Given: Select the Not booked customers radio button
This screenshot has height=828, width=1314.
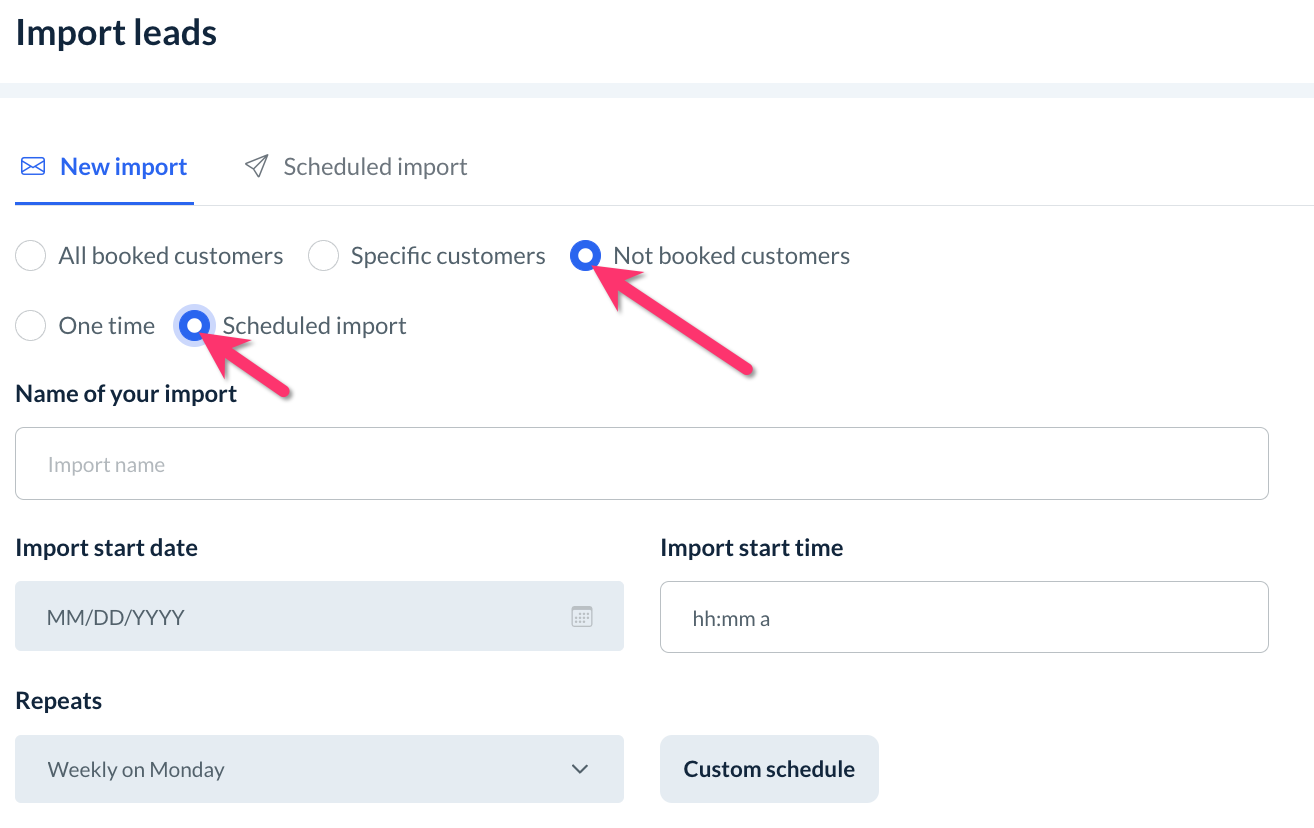Looking at the screenshot, I should tap(585, 256).
